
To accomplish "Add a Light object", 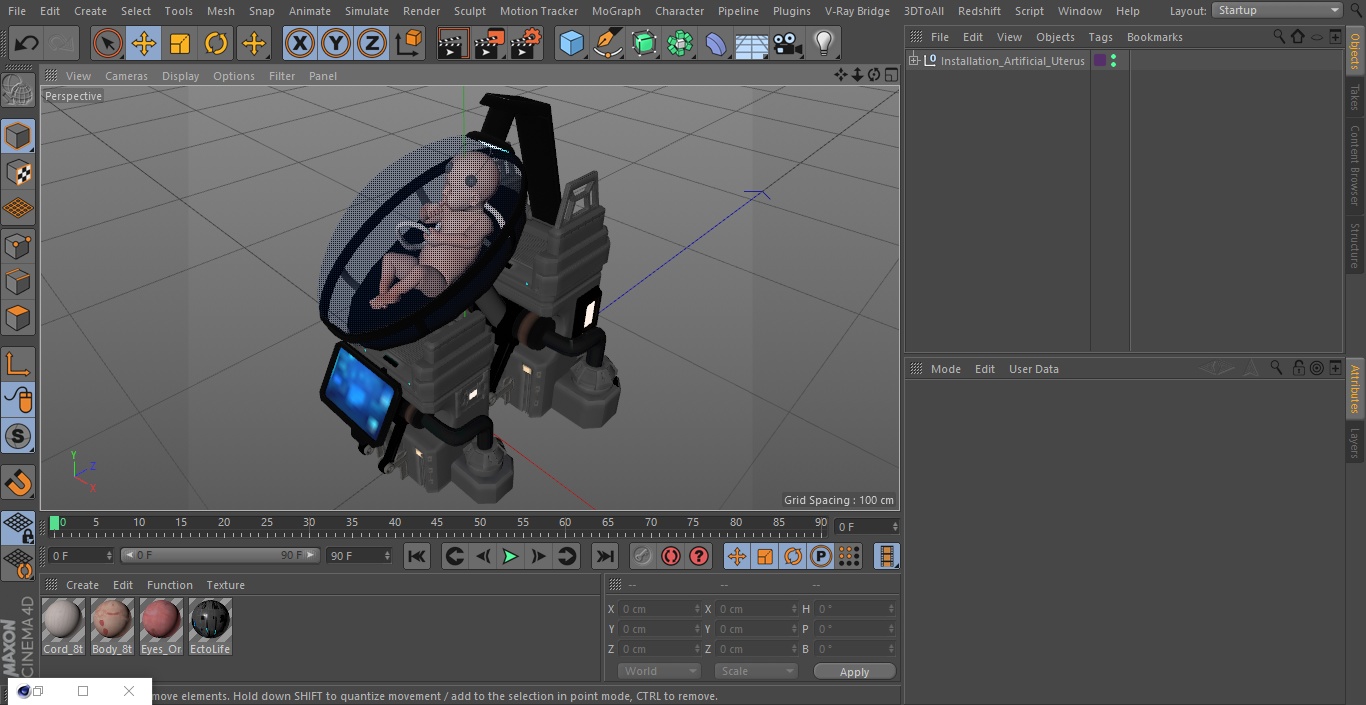I will pyautogui.click(x=823, y=44).
